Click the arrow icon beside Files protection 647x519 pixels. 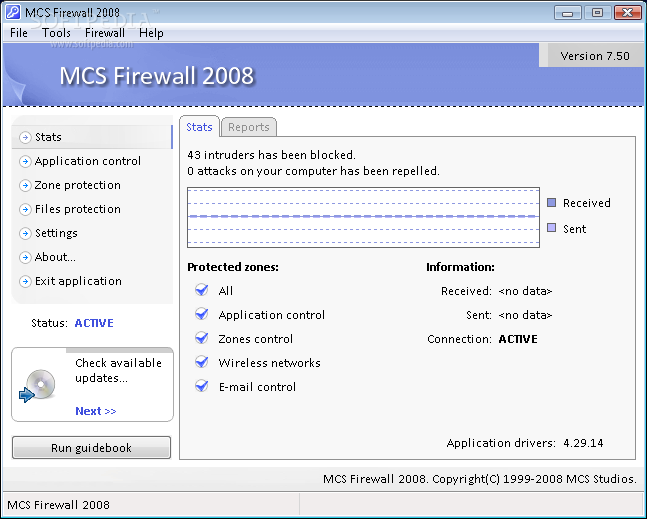pyautogui.click(x=25, y=209)
